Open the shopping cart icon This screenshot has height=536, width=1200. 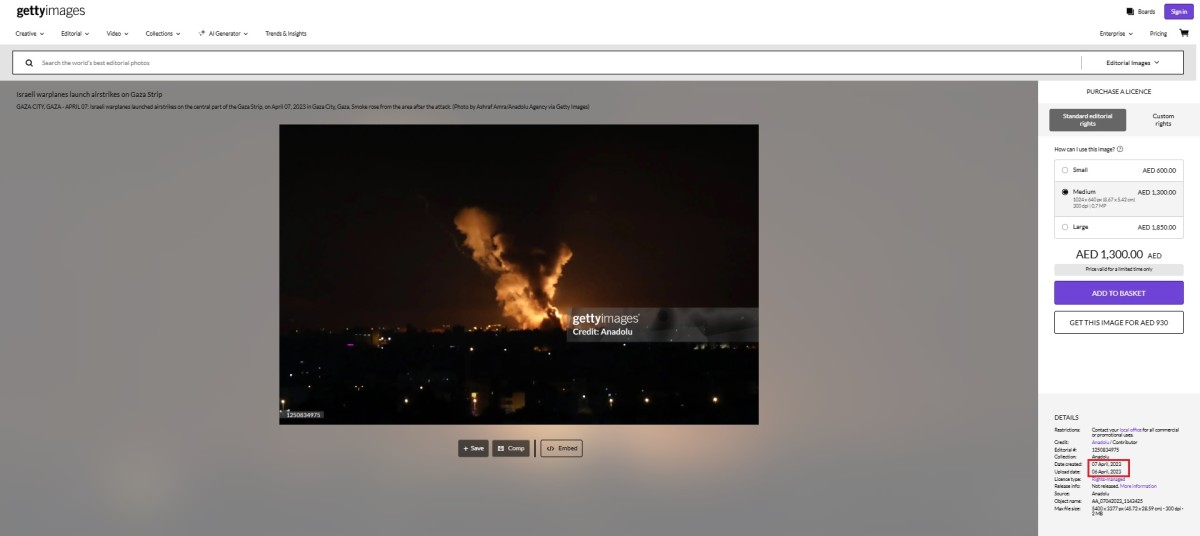point(1184,33)
